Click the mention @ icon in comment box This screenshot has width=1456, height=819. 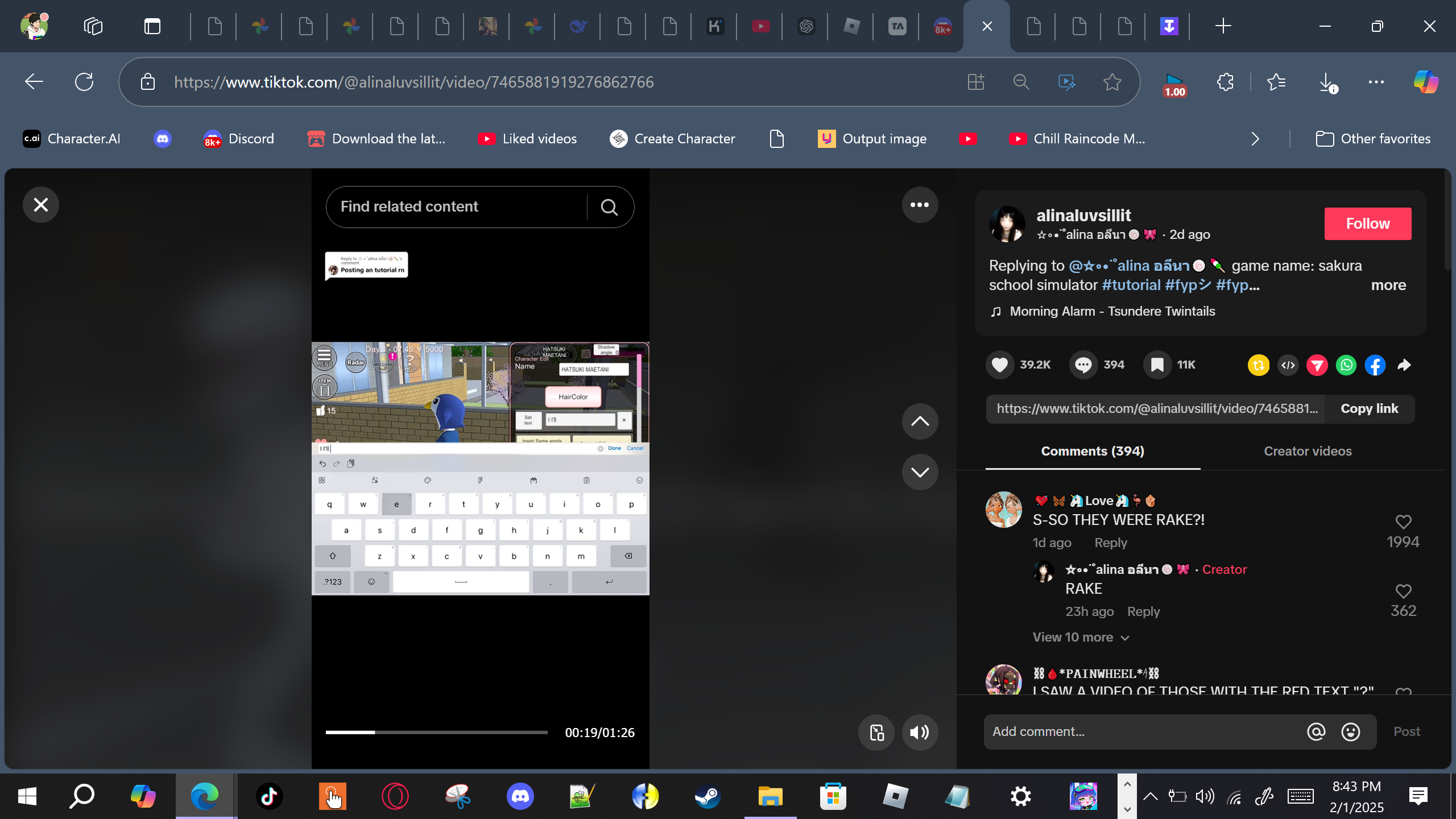coord(1316,731)
